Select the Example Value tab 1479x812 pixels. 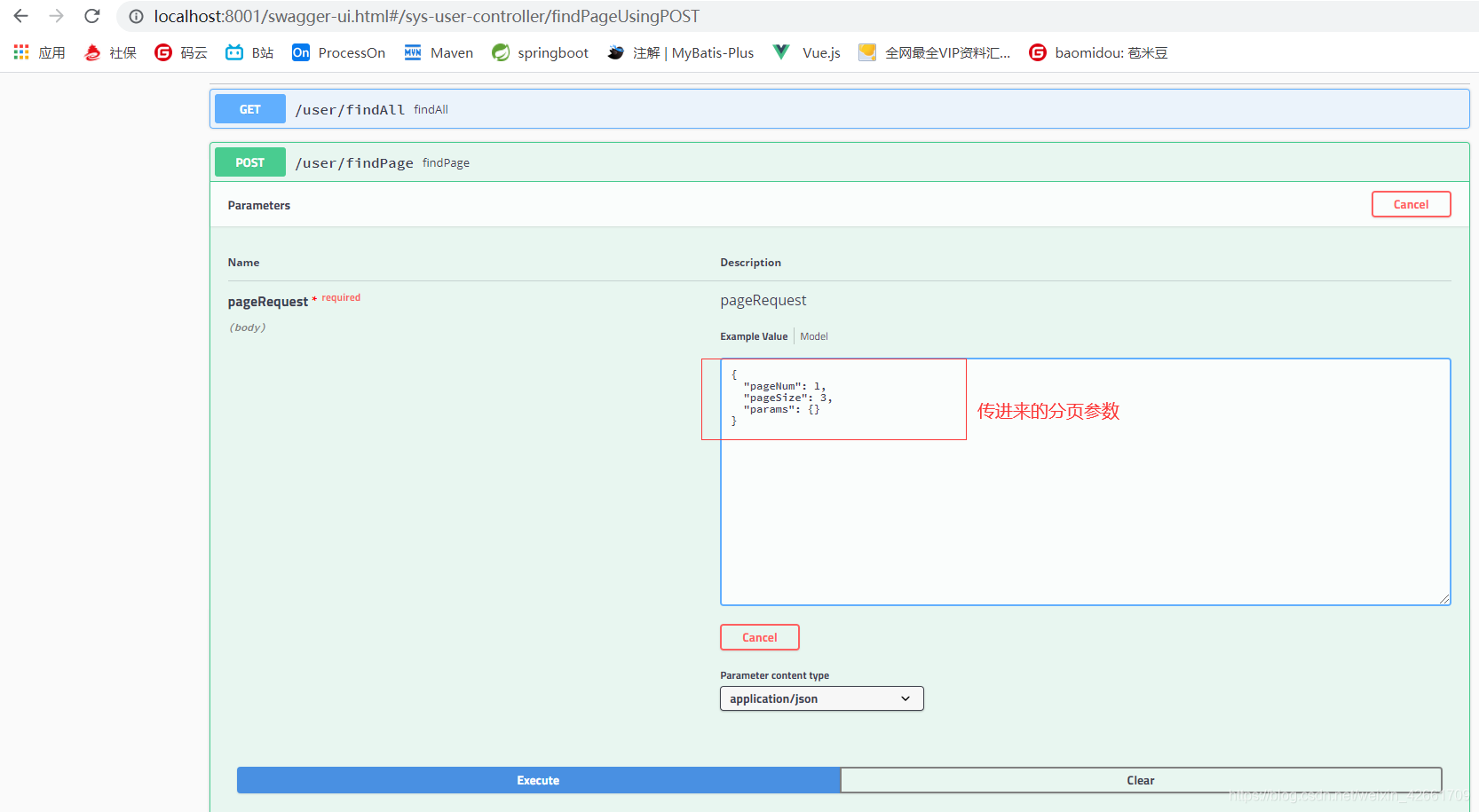pos(754,335)
